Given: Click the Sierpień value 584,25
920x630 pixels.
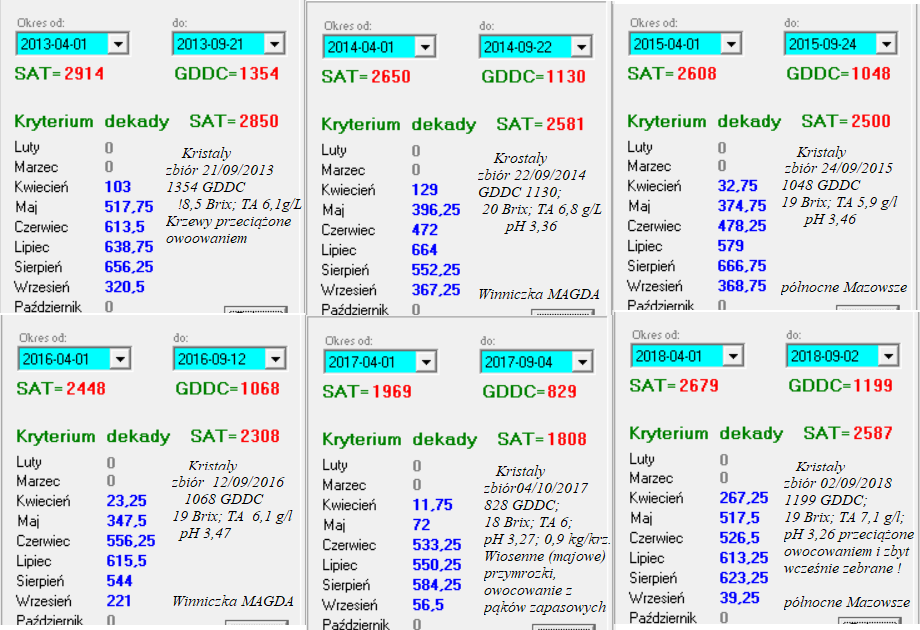Looking at the screenshot, I should (437, 584).
